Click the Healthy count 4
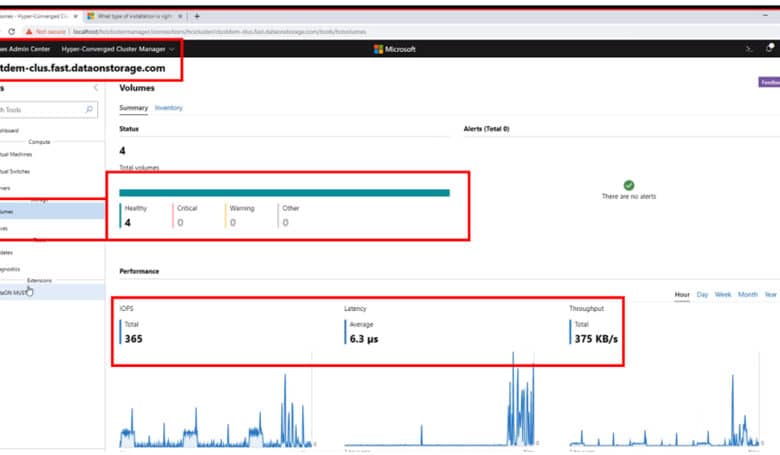The width and height of the screenshot is (780, 455). (128, 223)
